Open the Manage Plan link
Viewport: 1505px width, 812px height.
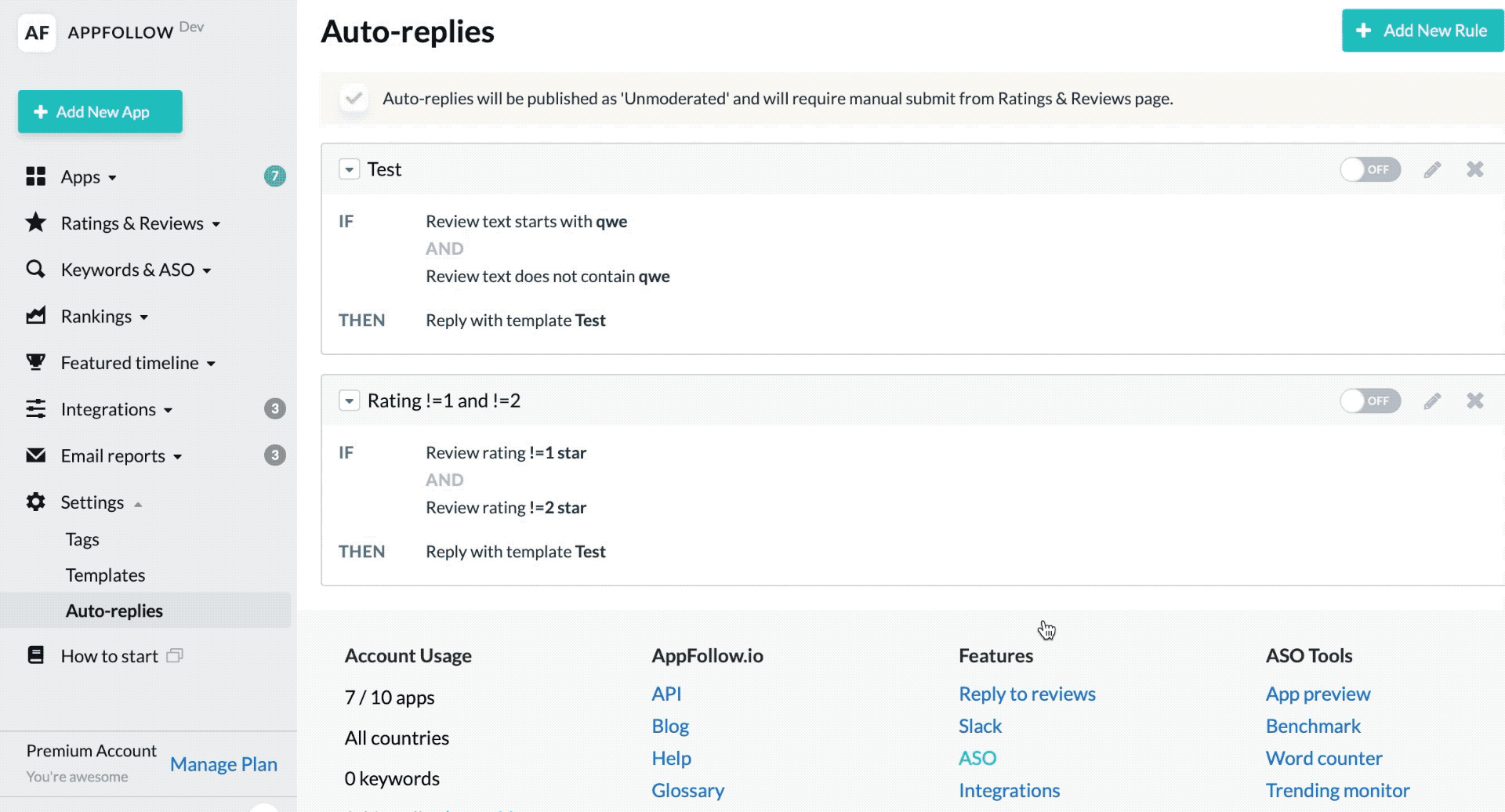tap(223, 764)
